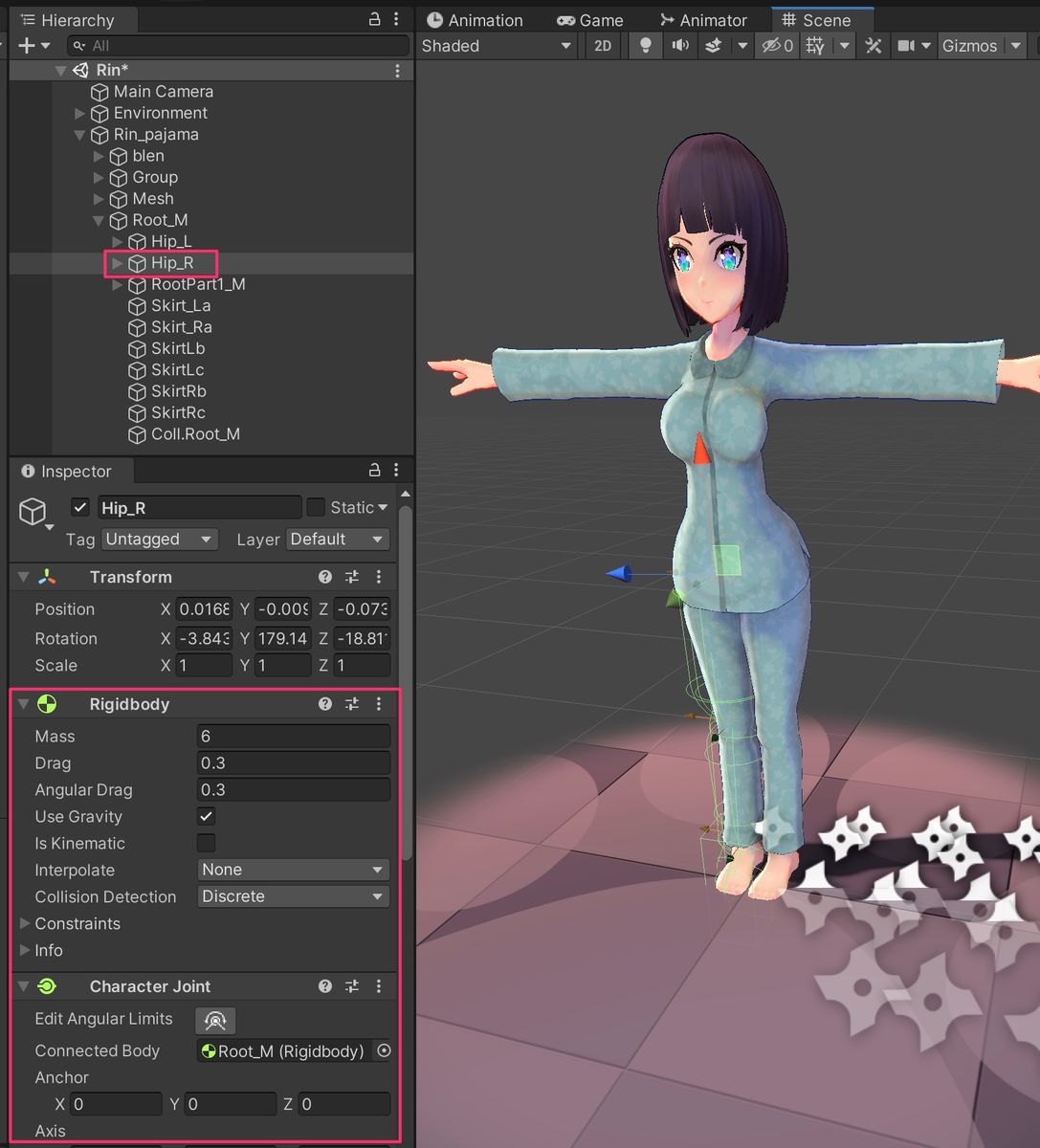This screenshot has width=1040, height=1148.
Task: Open Connected Body object picker
Action: click(384, 1050)
